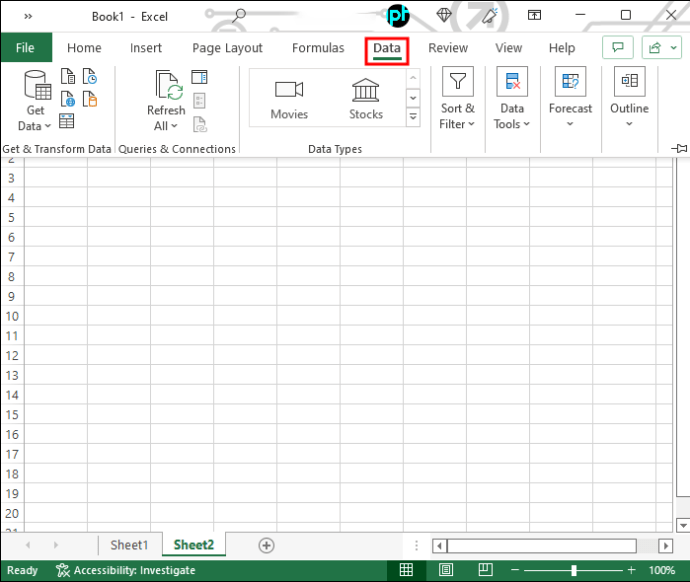Viewport: 690px width, 582px height.
Task: Open the Home tab
Action: [x=84, y=48]
